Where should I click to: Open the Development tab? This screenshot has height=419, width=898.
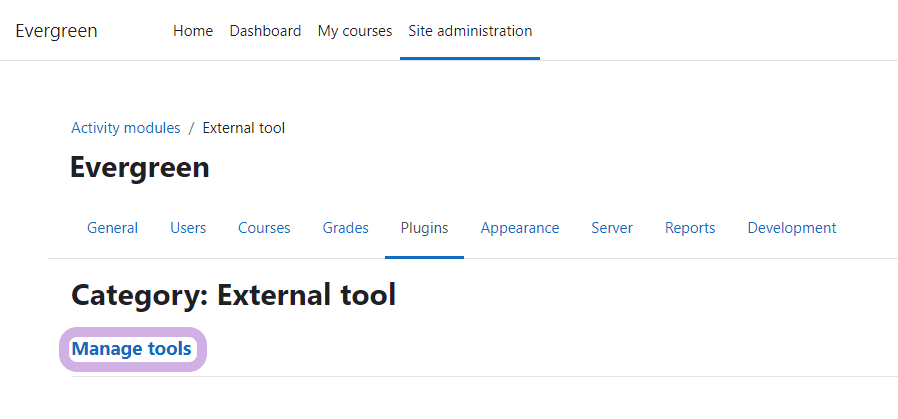click(x=792, y=228)
